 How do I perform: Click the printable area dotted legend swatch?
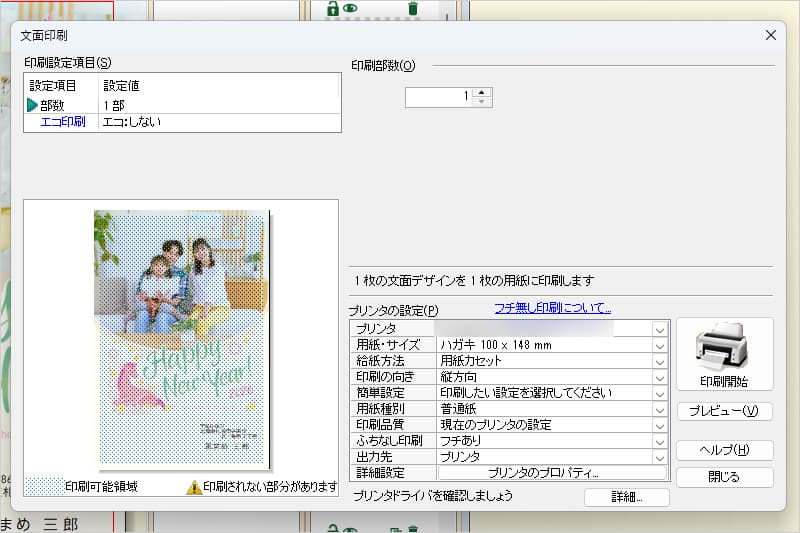pyautogui.click(x=44, y=487)
